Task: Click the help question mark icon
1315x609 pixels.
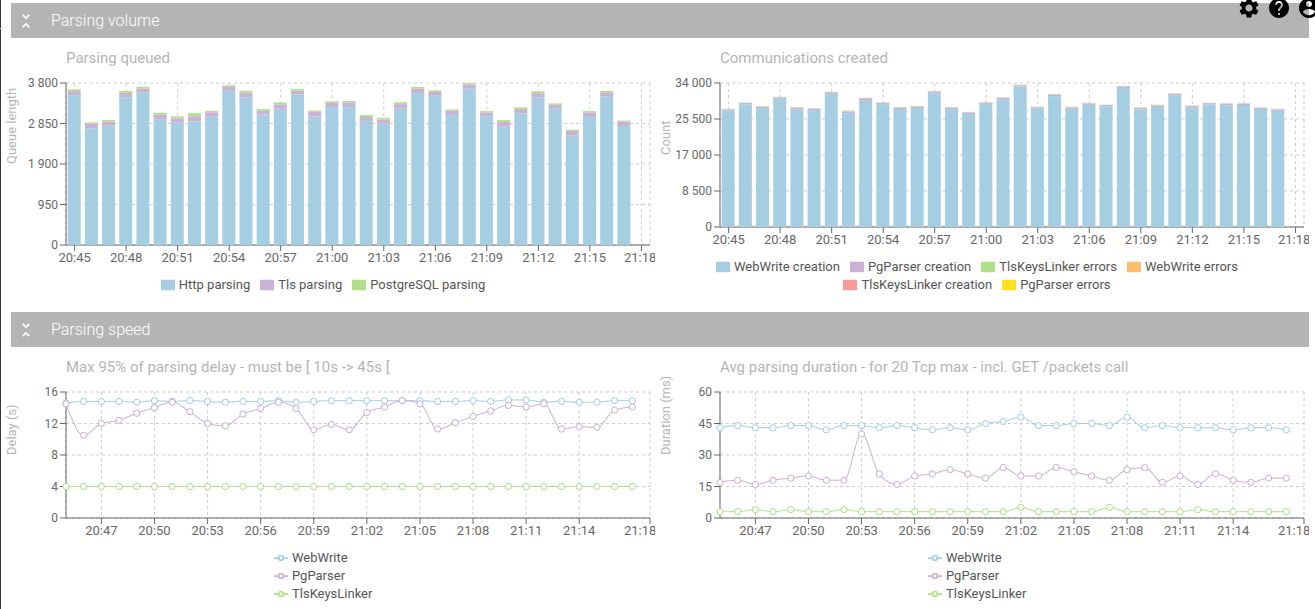Action: click(1278, 8)
